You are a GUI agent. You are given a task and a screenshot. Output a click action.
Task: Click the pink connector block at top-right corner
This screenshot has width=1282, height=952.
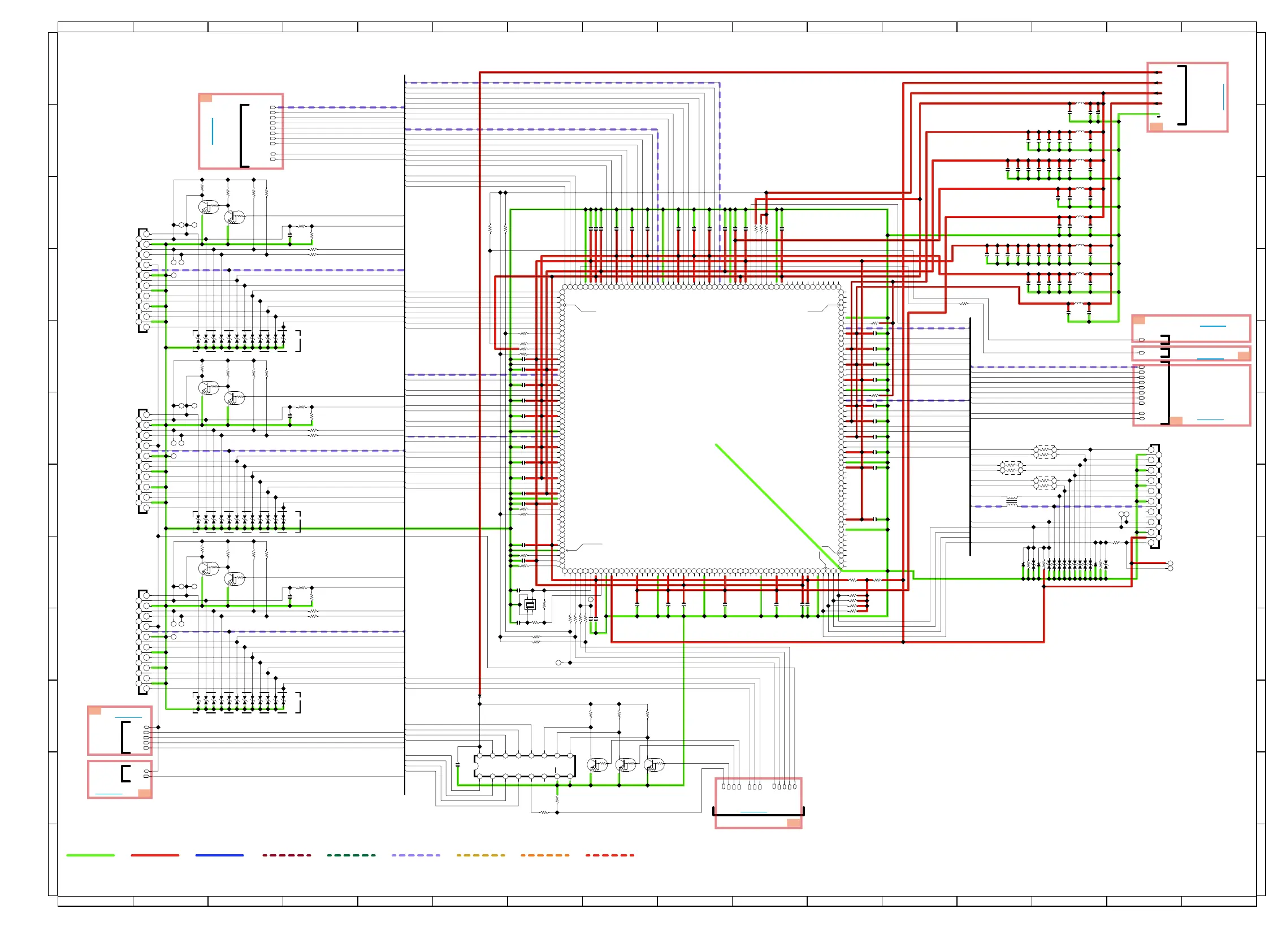[x=1187, y=97]
